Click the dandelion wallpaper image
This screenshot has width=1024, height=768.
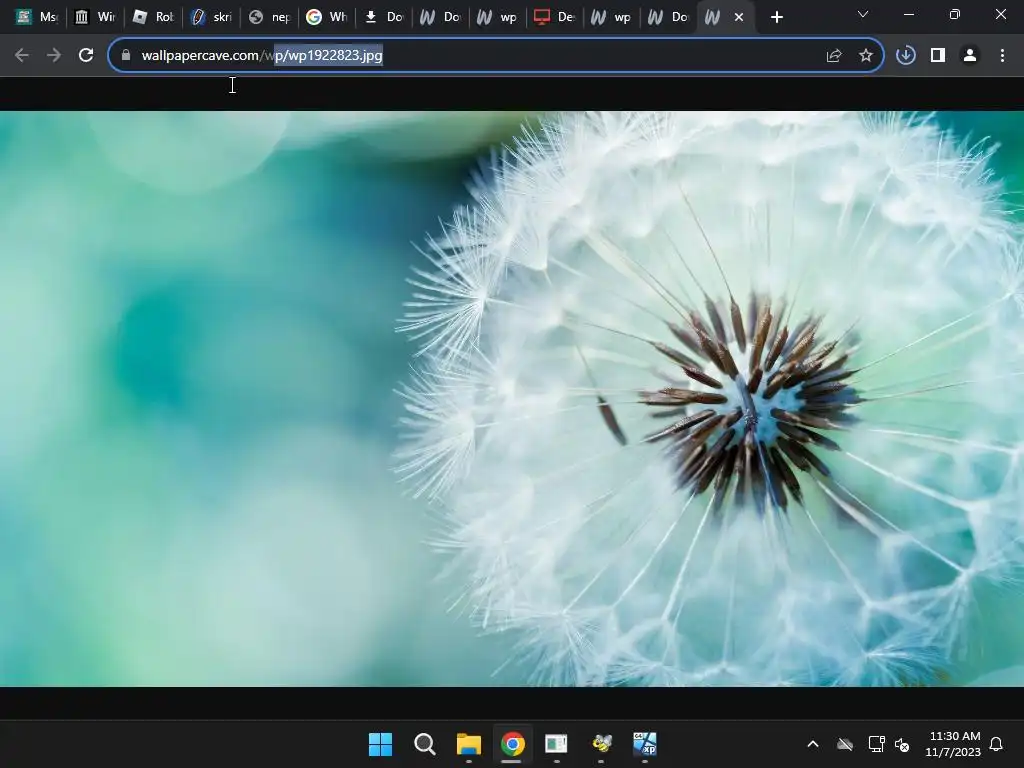click(x=512, y=398)
